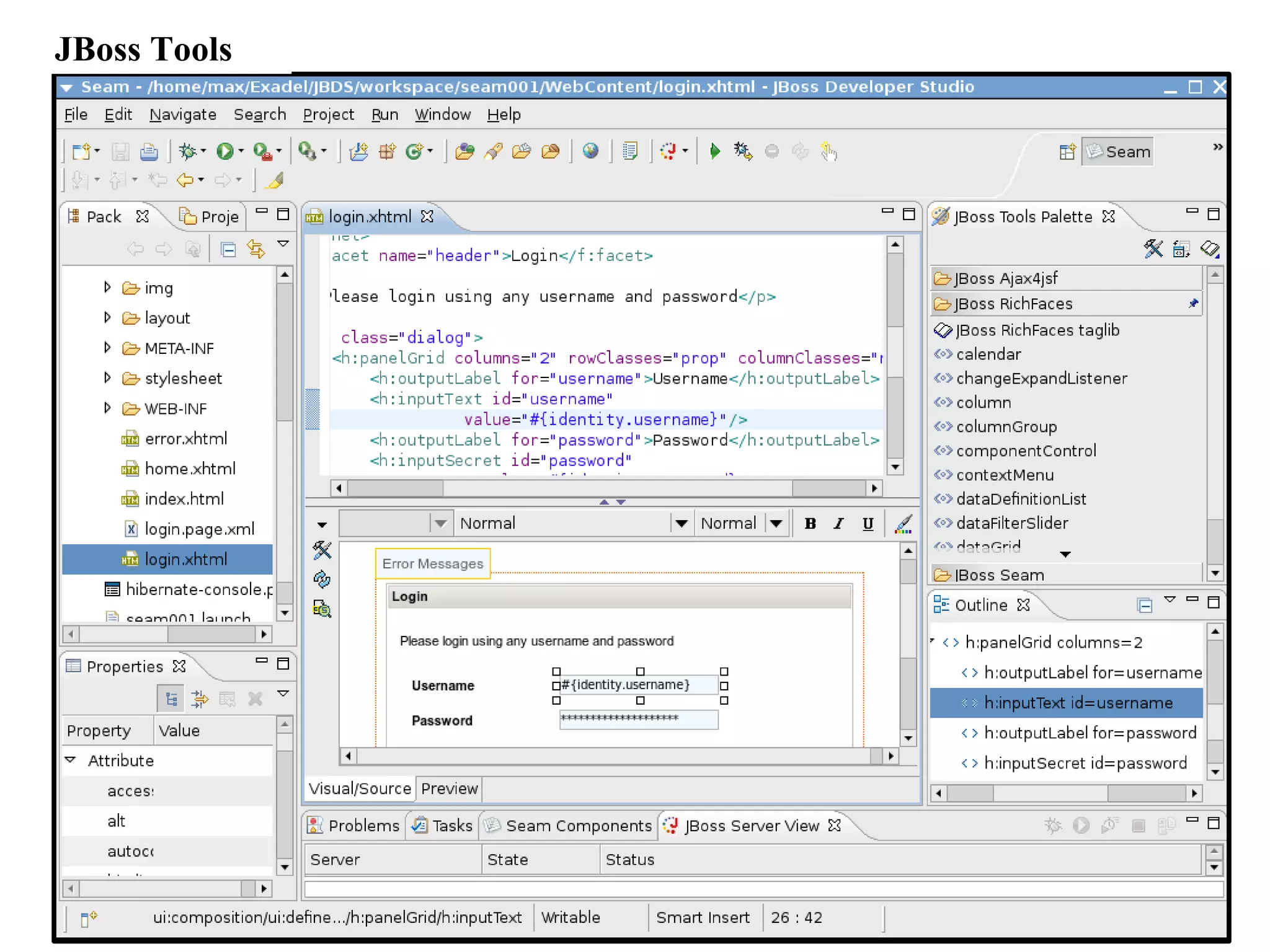
Task: Toggle underline formatting button
Action: point(868,524)
